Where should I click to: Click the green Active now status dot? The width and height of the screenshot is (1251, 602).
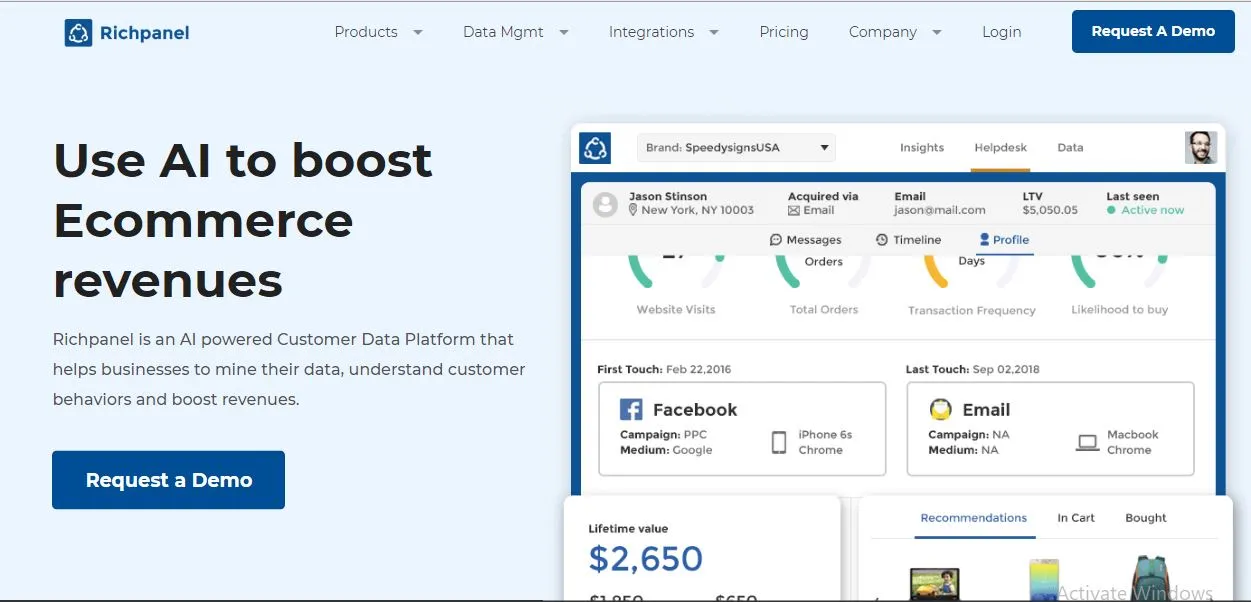coord(1111,210)
